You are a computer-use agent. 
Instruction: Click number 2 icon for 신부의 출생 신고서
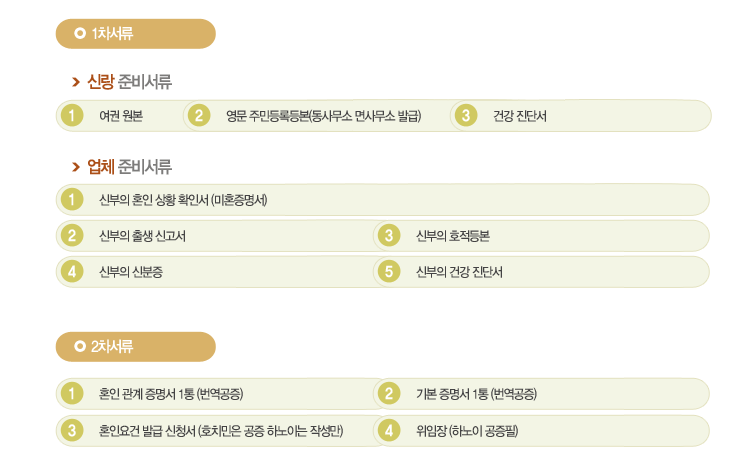(x=71, y=236)
